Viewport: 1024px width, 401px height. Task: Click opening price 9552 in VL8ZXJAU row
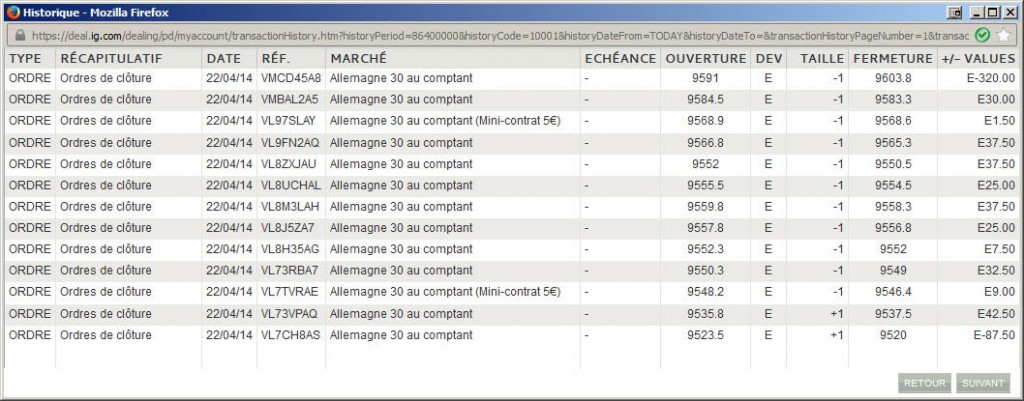(705, 164)
